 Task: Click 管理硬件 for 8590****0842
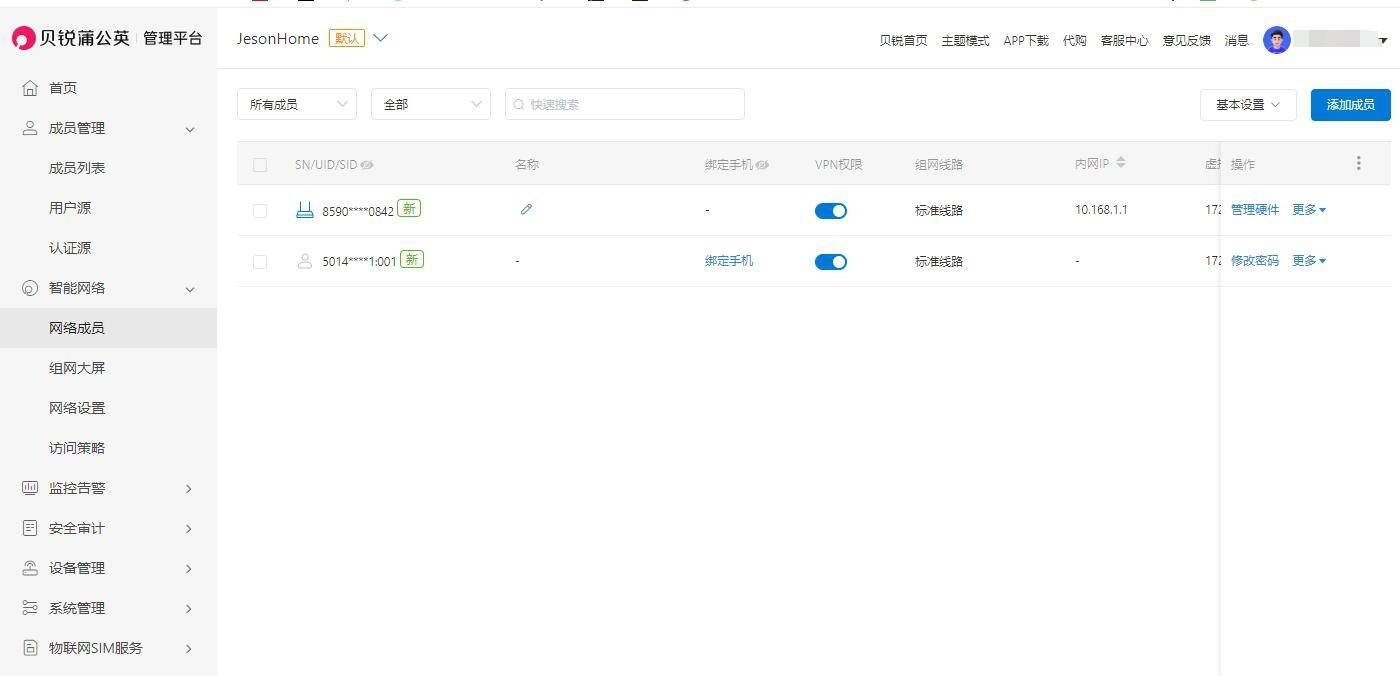1255,210
